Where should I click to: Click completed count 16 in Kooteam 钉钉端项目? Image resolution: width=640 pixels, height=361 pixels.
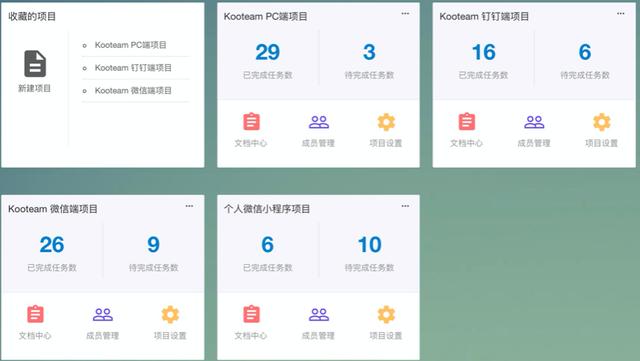click(x=484, y=52)
